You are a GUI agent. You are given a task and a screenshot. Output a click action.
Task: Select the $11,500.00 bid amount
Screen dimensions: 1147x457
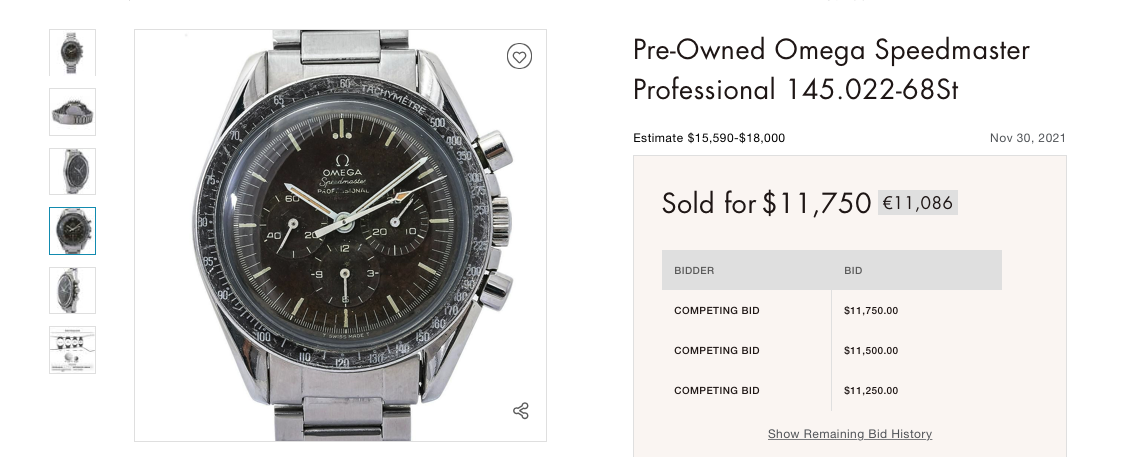871,351
